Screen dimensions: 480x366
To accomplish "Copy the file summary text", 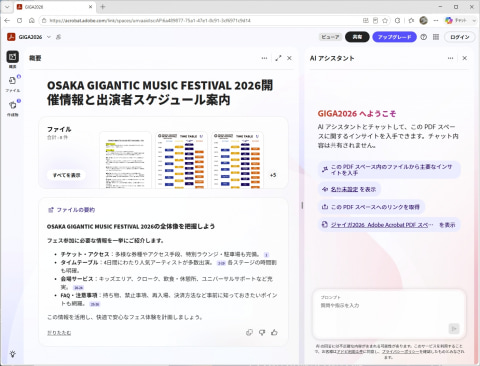I will click(x=249, y=332).
